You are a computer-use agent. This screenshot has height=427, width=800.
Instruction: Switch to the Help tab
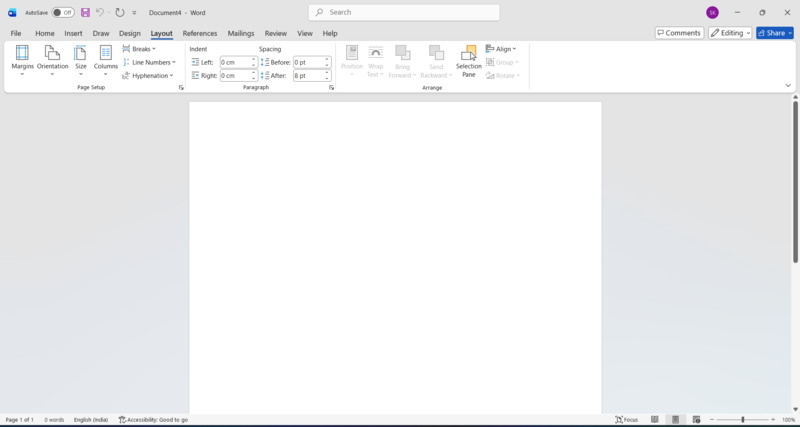tap(330, 33)
